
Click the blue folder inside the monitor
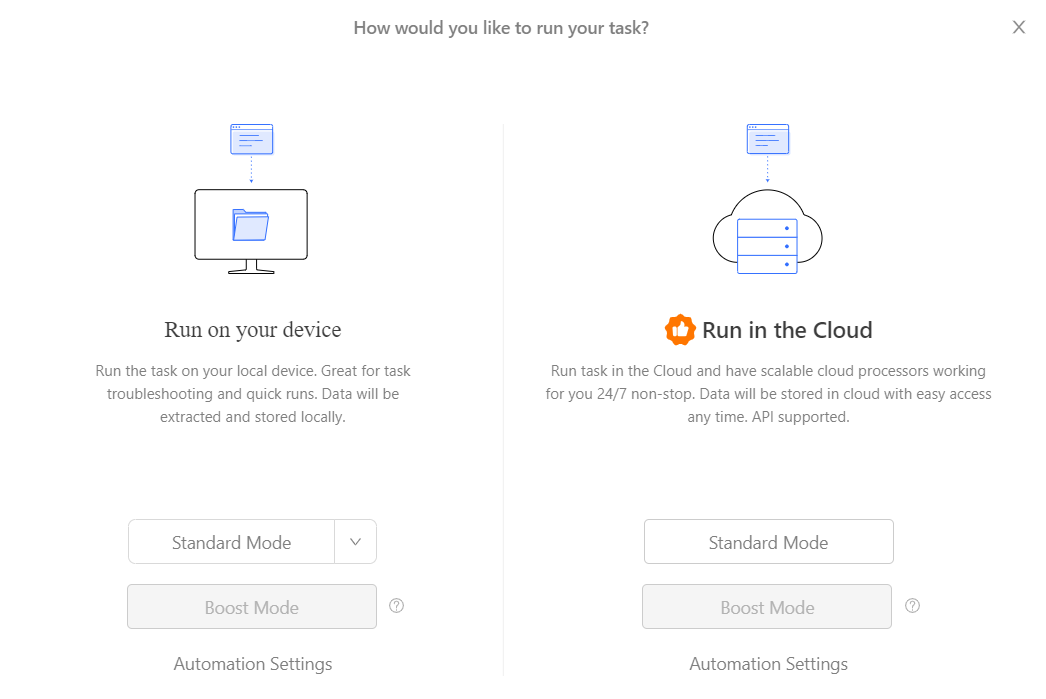coord(250,225)
